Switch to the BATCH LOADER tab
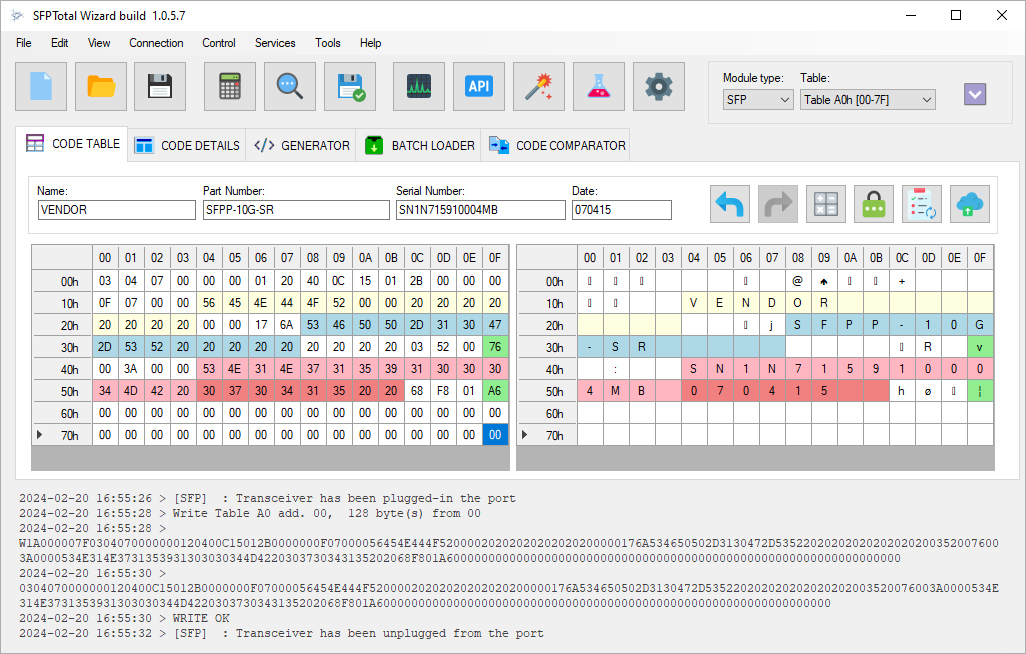The image size is (1026, 654). coord(419,145)
